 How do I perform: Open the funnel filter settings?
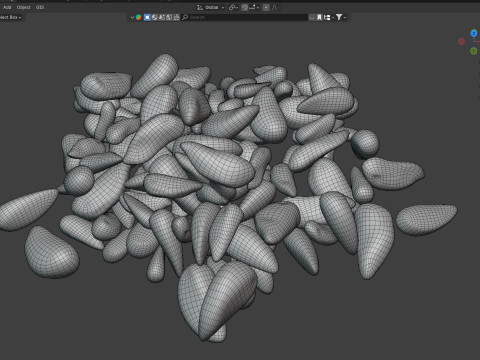[339, 17]
